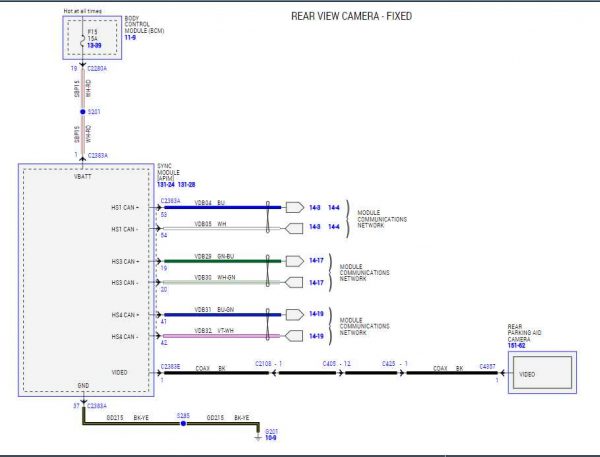Click the G201 ground symbol
600x457 pixels.
258,437
